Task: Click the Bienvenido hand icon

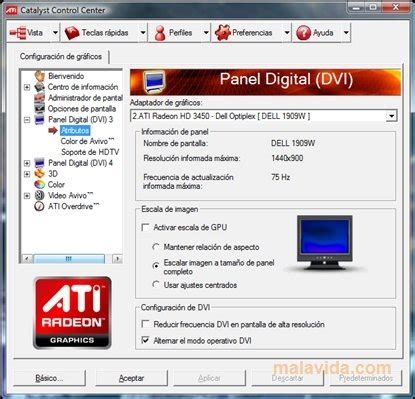Action: pos(40,76)
